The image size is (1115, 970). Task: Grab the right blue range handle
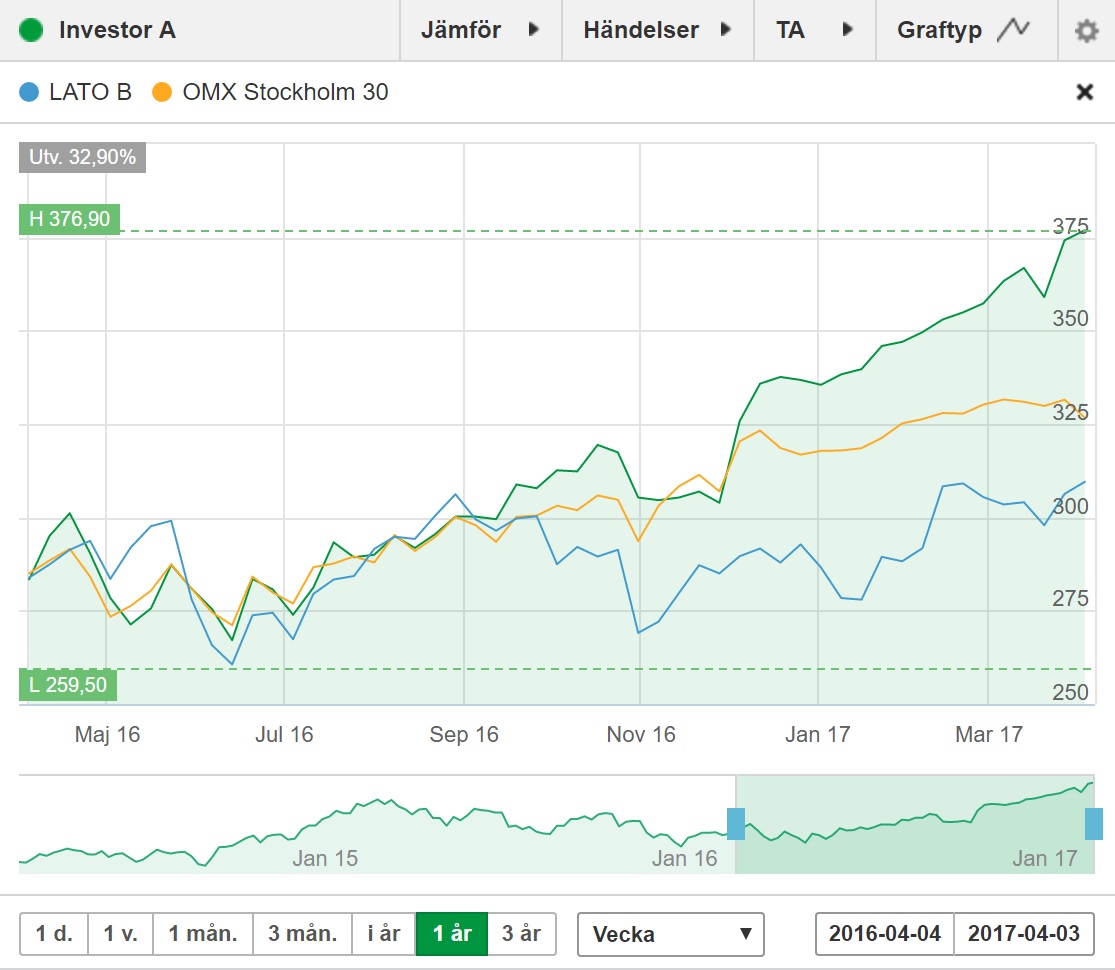pyautogui.click(x=1094, y=824)
